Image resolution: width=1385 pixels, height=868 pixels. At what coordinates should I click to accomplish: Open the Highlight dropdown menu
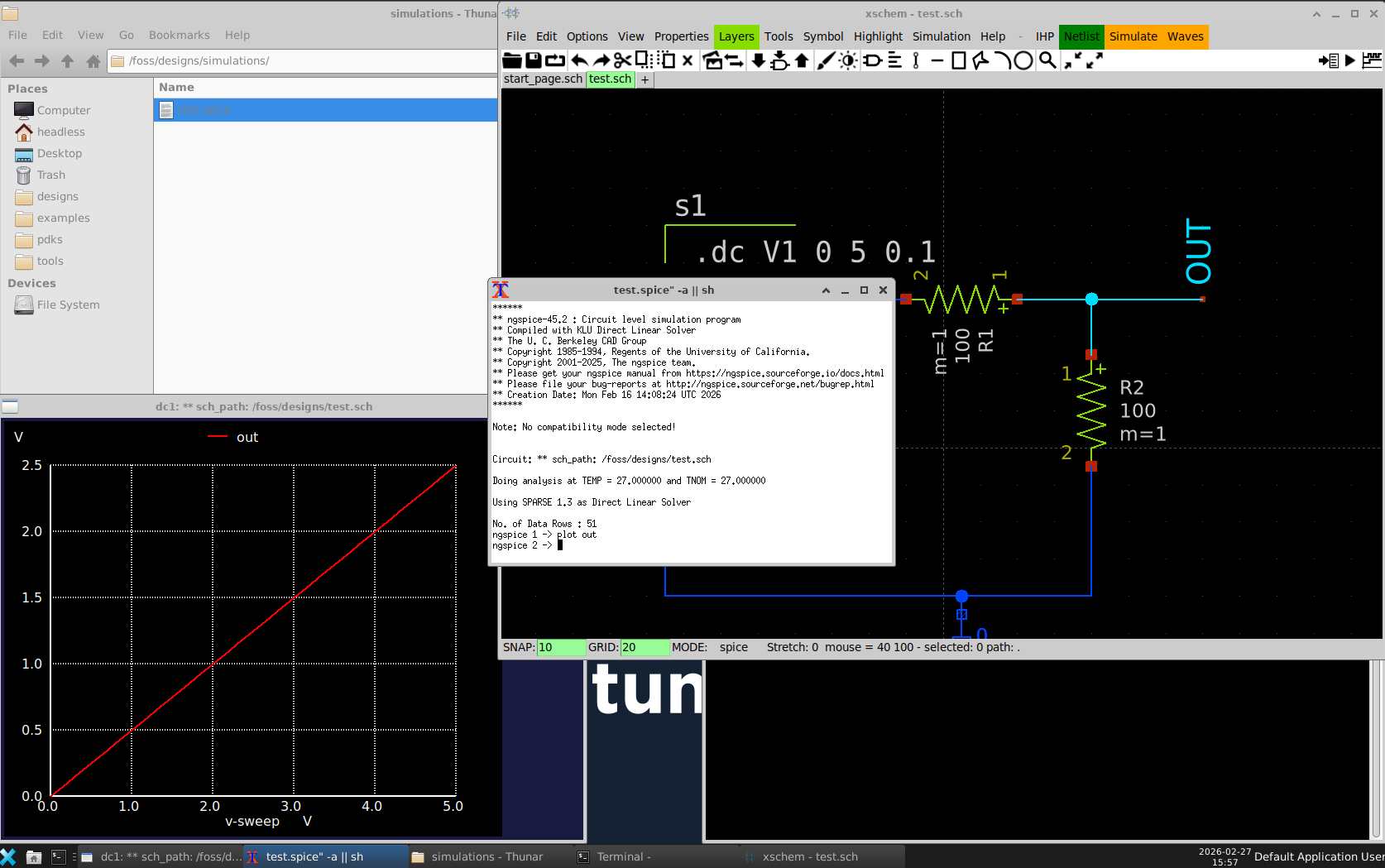878,36
